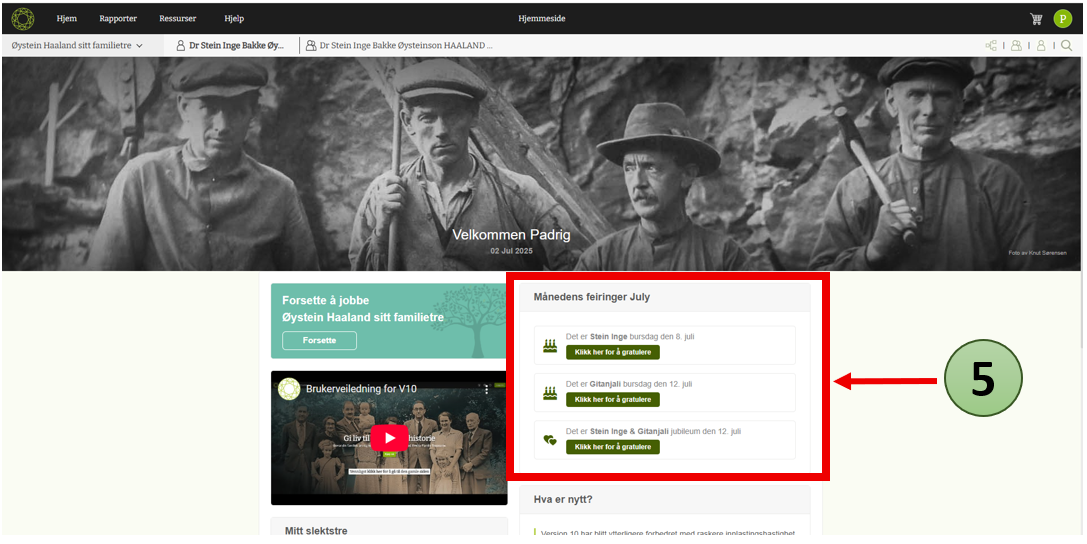Click the two-person family icon in toolbar
The width and height of the screenshot is (1087, 544).
(x=1016, y=46)
